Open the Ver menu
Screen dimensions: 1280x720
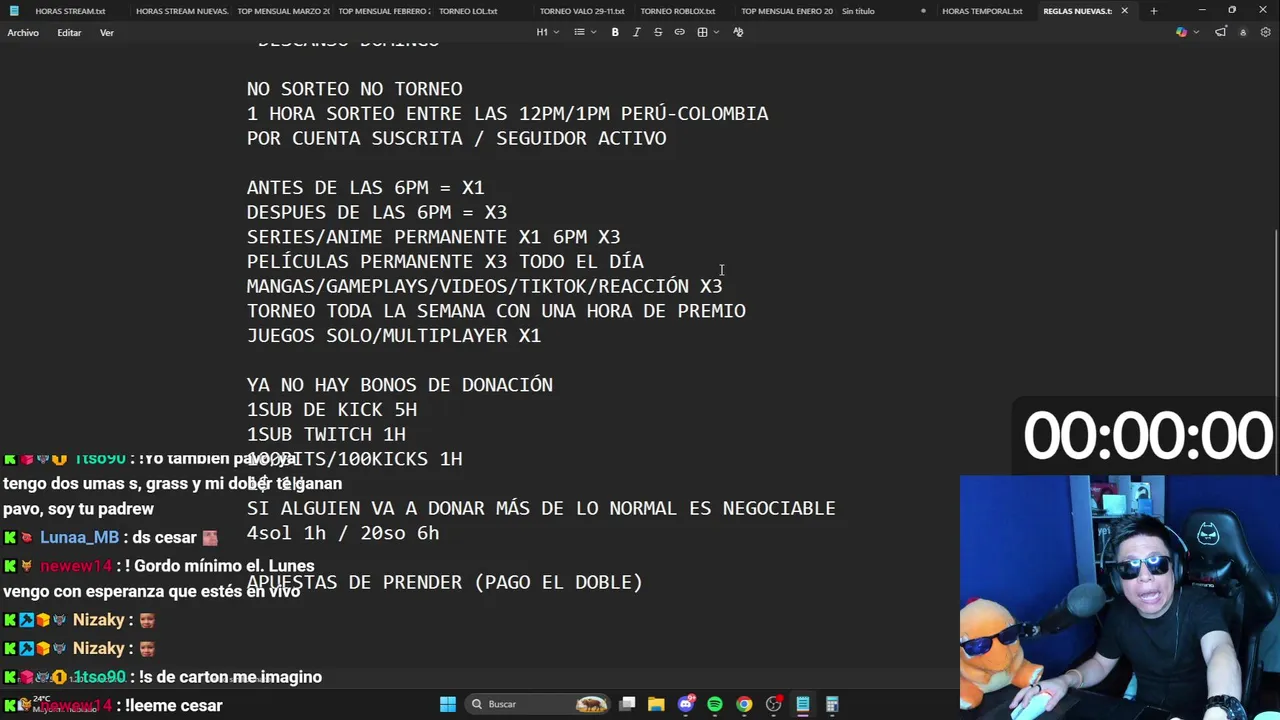(x=106, y=32)
